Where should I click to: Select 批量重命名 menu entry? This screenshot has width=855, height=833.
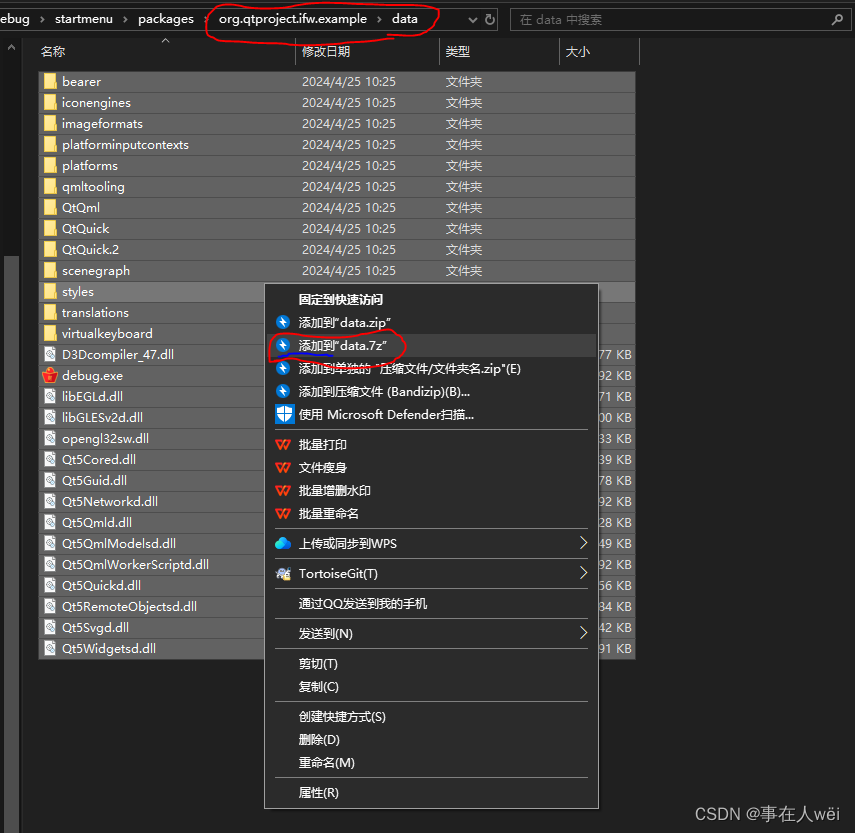431,514
